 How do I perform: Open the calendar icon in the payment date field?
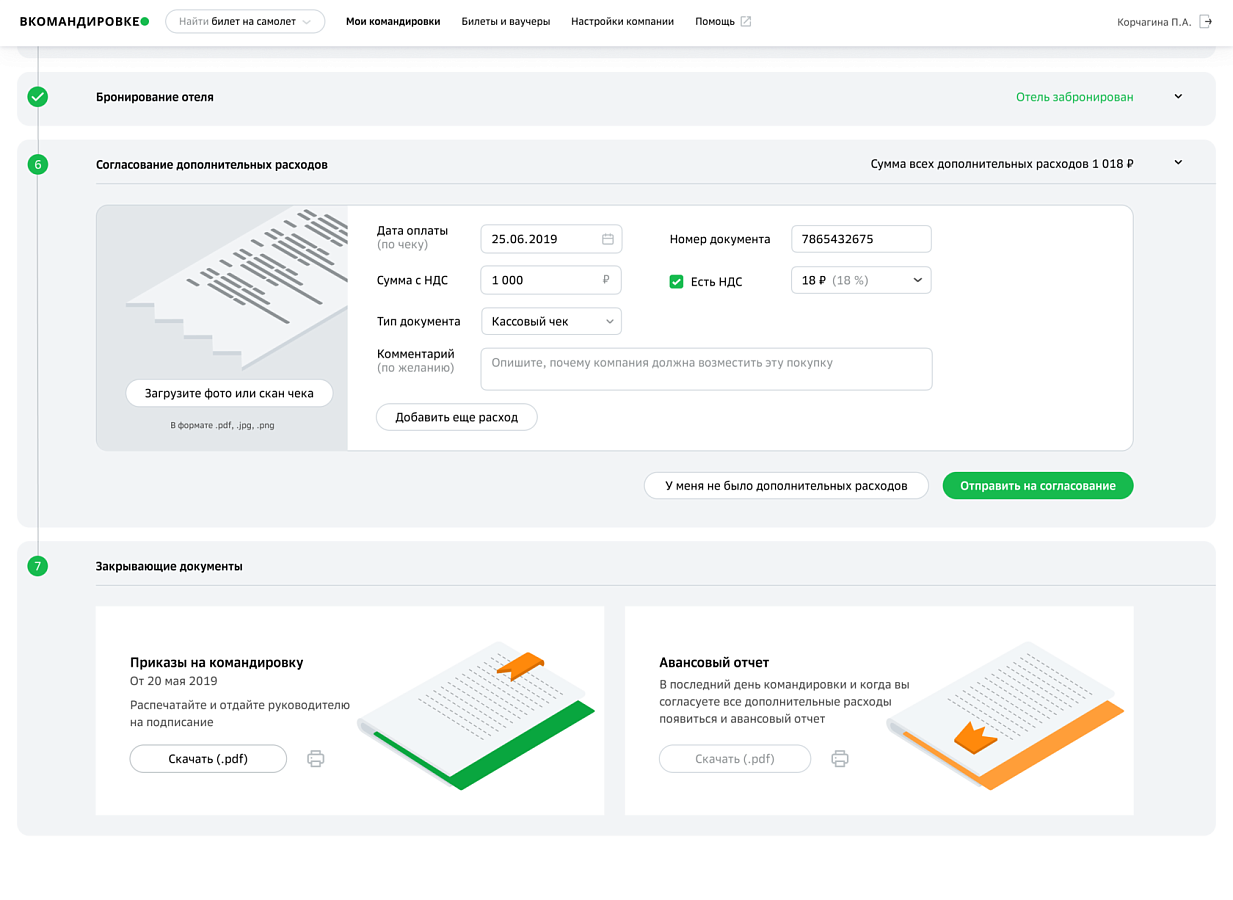[x=607, y=239]
